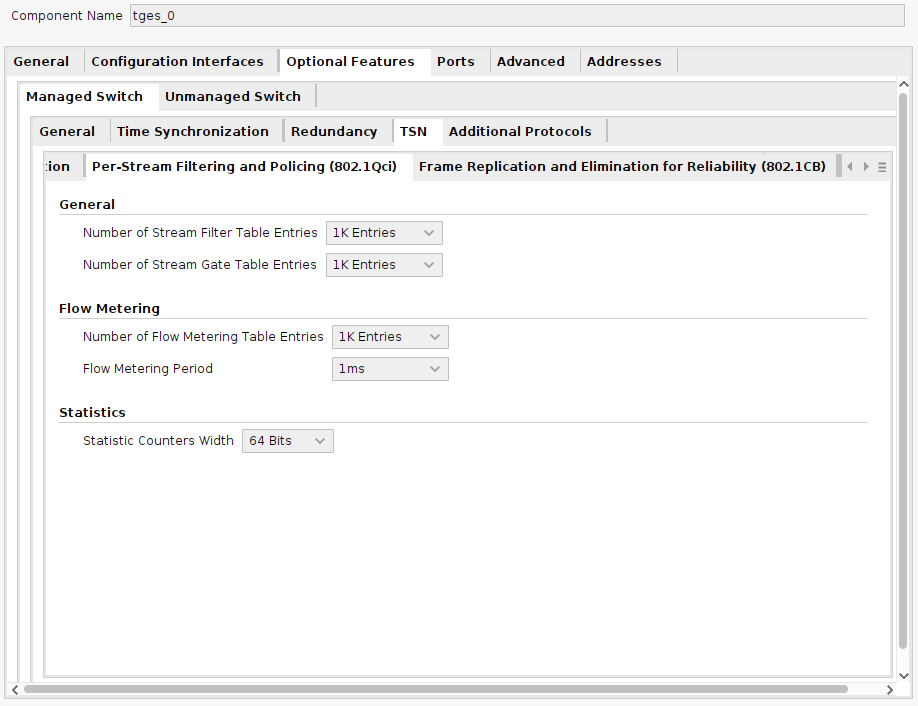Switch to the Configuration Interfaces tab
This screenshot has height=706, width=918.
click(x=177, y=61)
